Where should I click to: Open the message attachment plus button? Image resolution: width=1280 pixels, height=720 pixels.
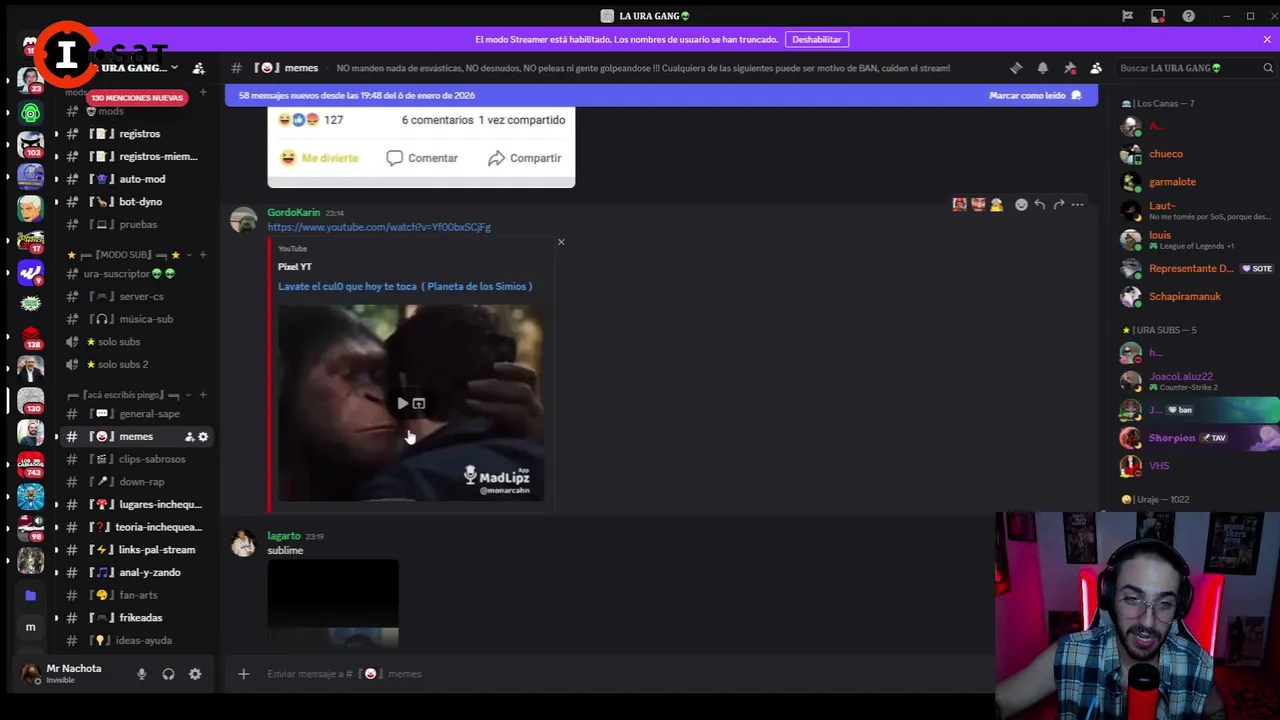click(243, 674)
